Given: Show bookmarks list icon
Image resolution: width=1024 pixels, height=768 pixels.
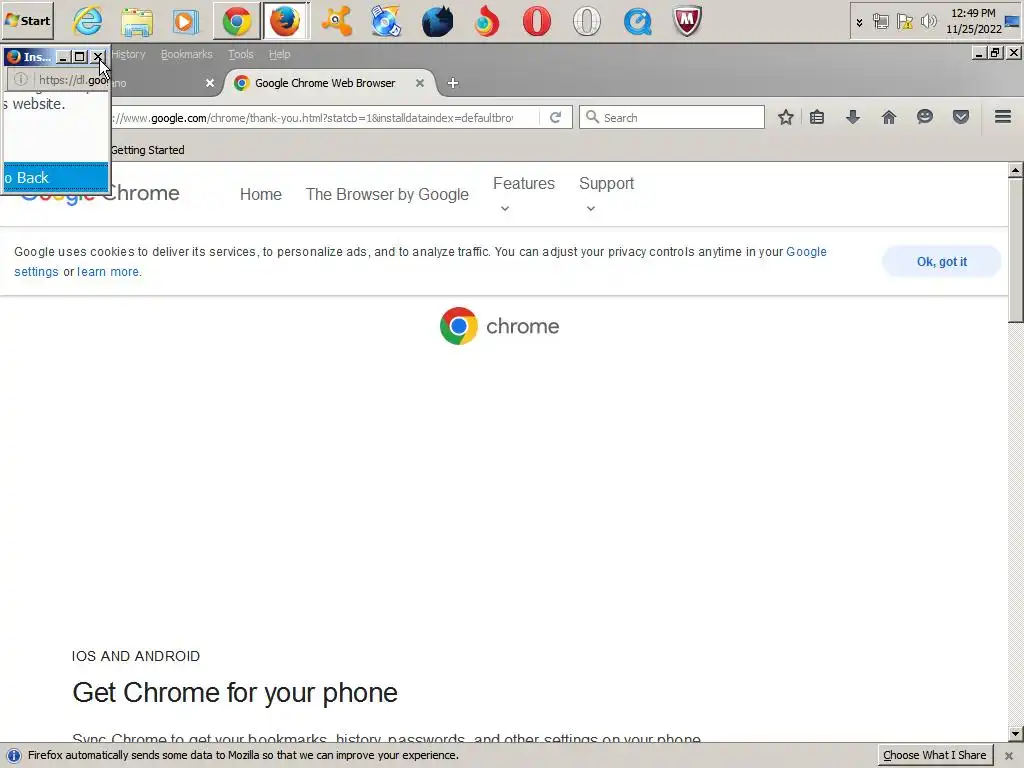Looking at the screenshot, I should [x=817, y=118].
